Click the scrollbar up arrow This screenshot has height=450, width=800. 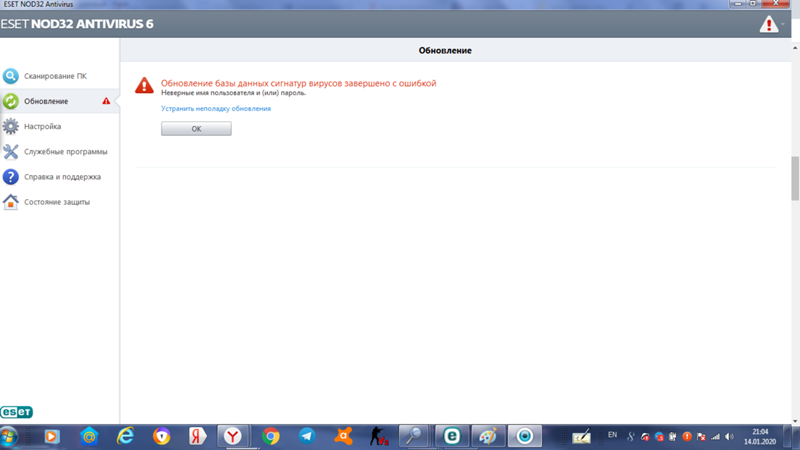pyautogui.click(x=795, y=48)
